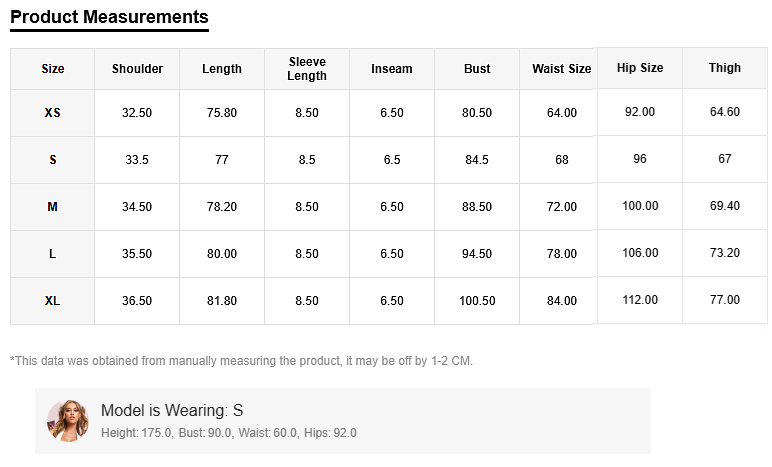Click the manual measurement disclaimer note
Image resolution: width=772 pixels, height=467 pixels.
point(241,360)
